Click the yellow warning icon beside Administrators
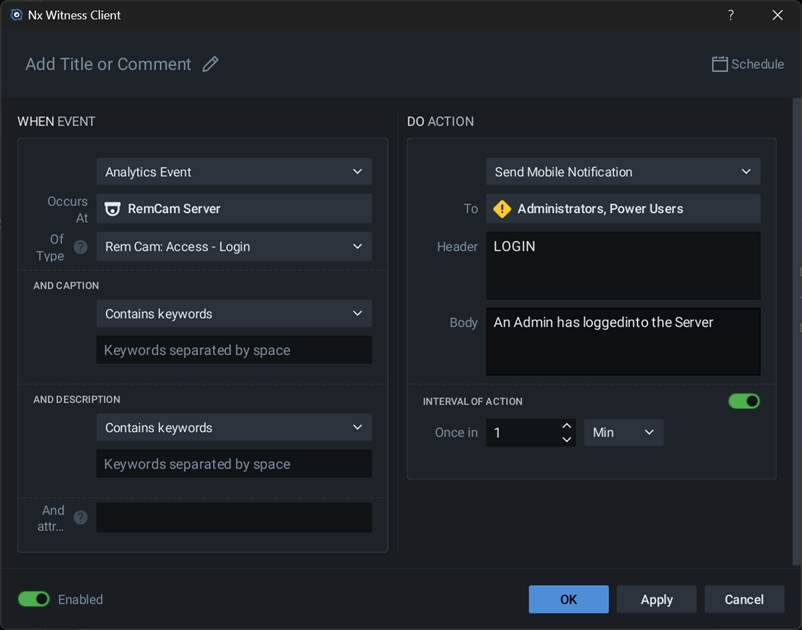 (502, 209)
